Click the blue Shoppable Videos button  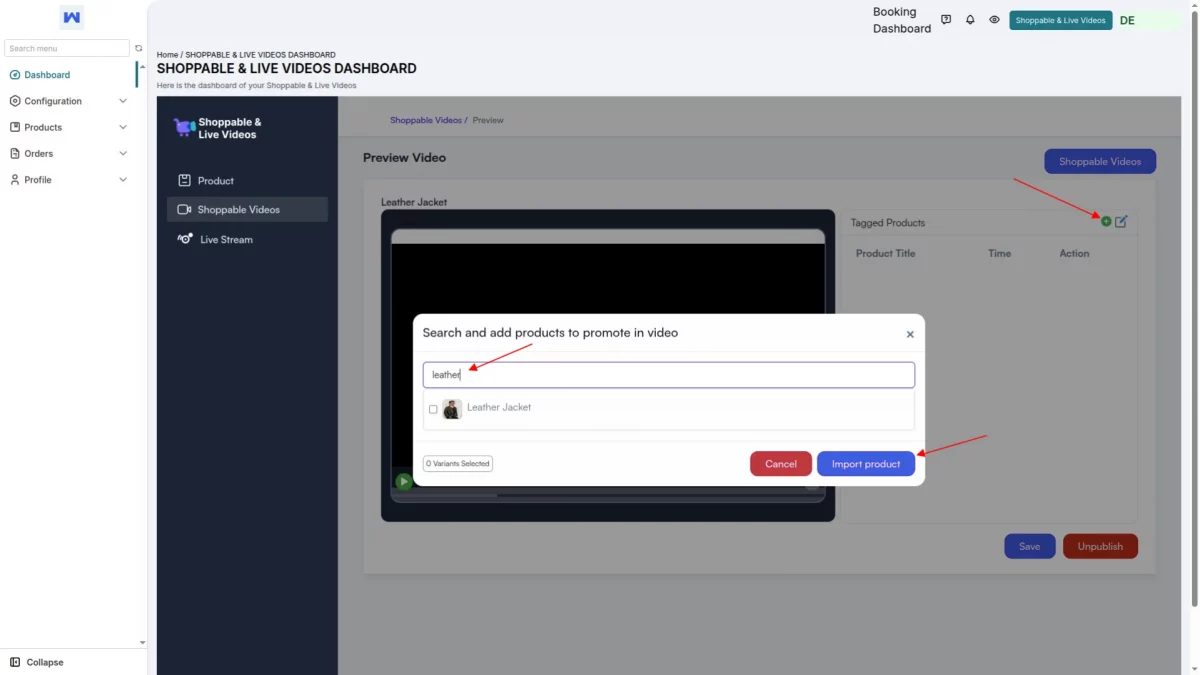pyautogui.click(x=1100, y=161)
